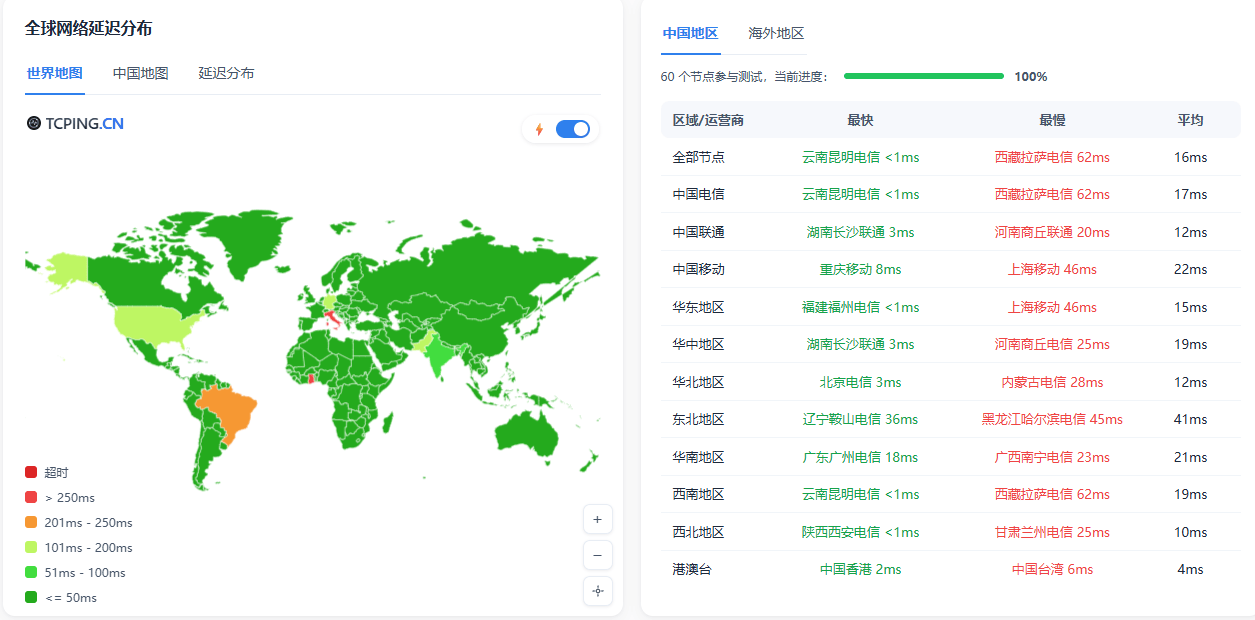The image size is (1255, 620).
Task: Click the 最慢 column header
Action: [1052, 120]
